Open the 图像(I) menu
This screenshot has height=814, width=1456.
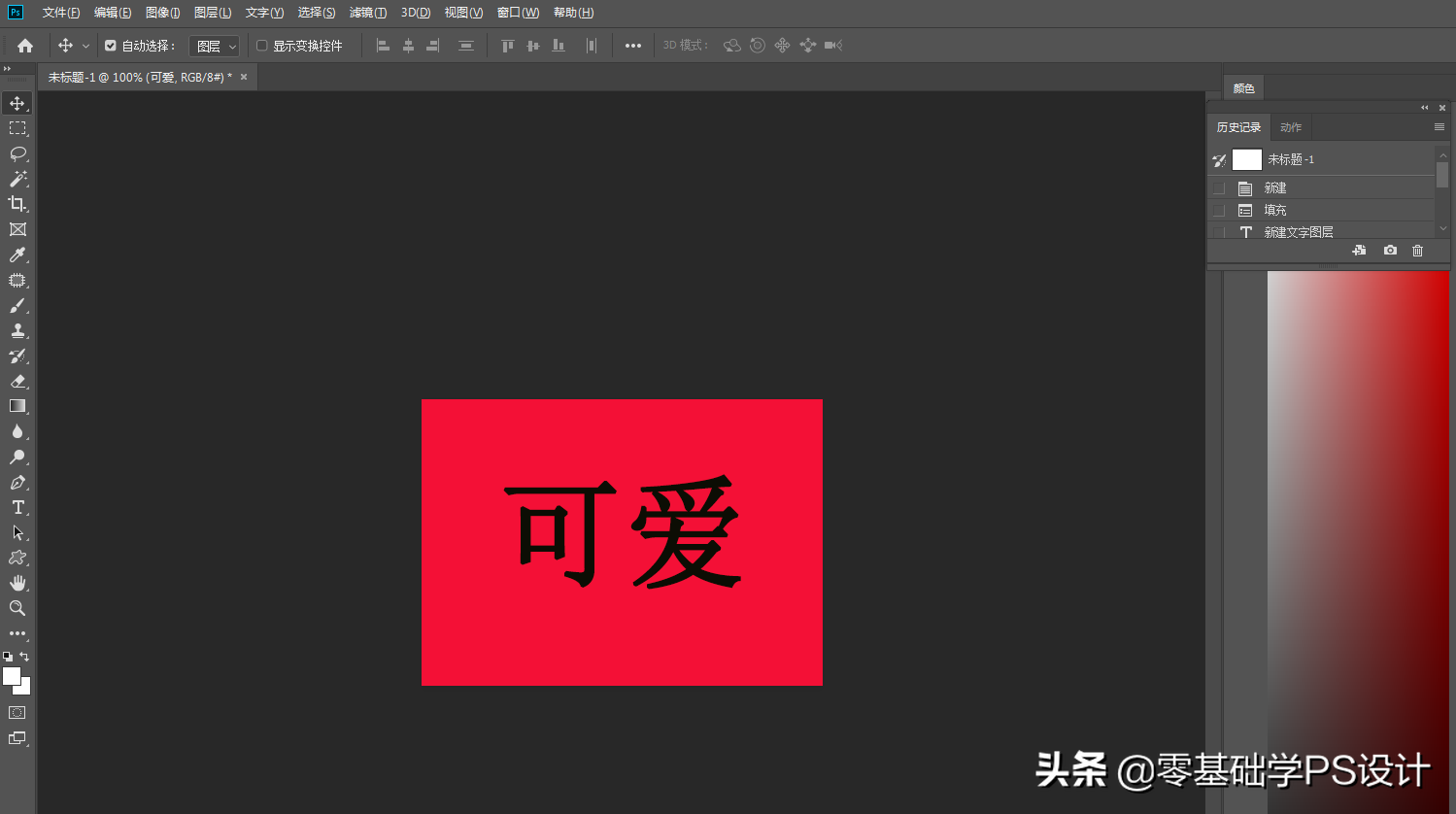(162, 13)
